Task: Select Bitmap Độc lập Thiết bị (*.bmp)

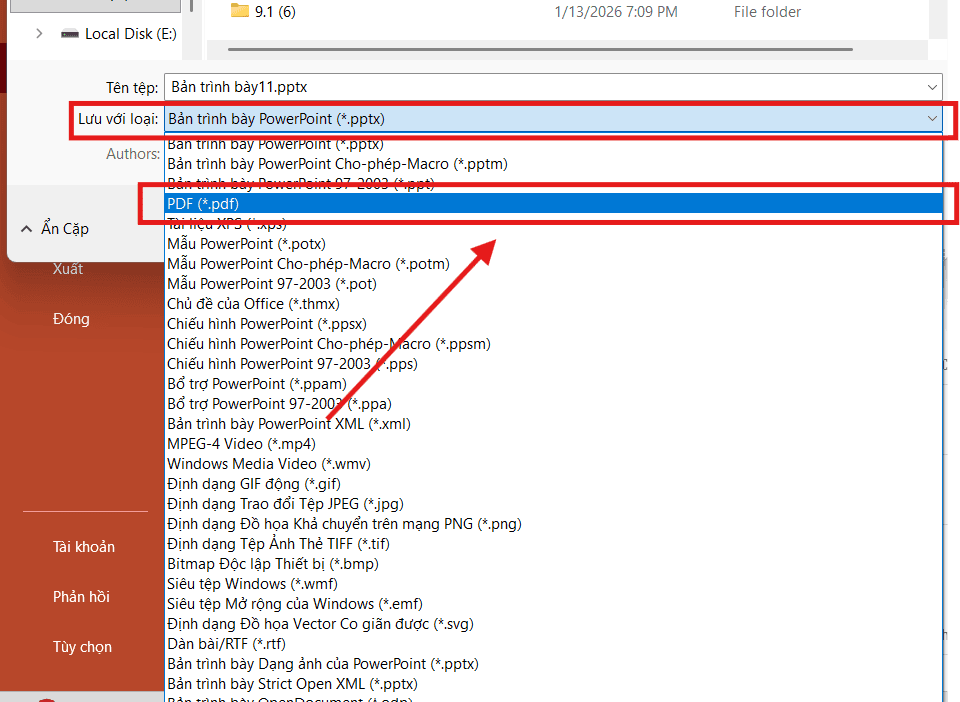Action: (x=553, y=564)
